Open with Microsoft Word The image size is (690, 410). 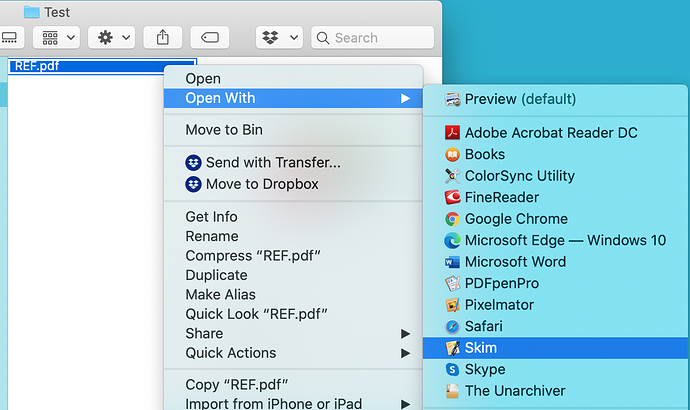pos(555,262)
